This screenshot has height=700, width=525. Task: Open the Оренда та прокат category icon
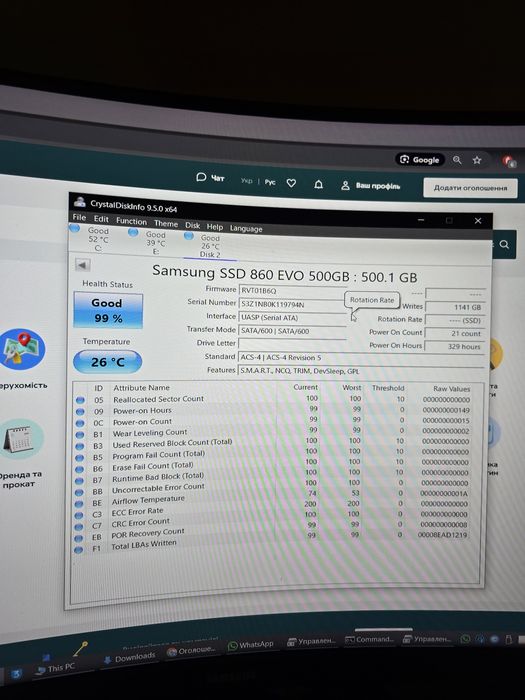point(22,439)
